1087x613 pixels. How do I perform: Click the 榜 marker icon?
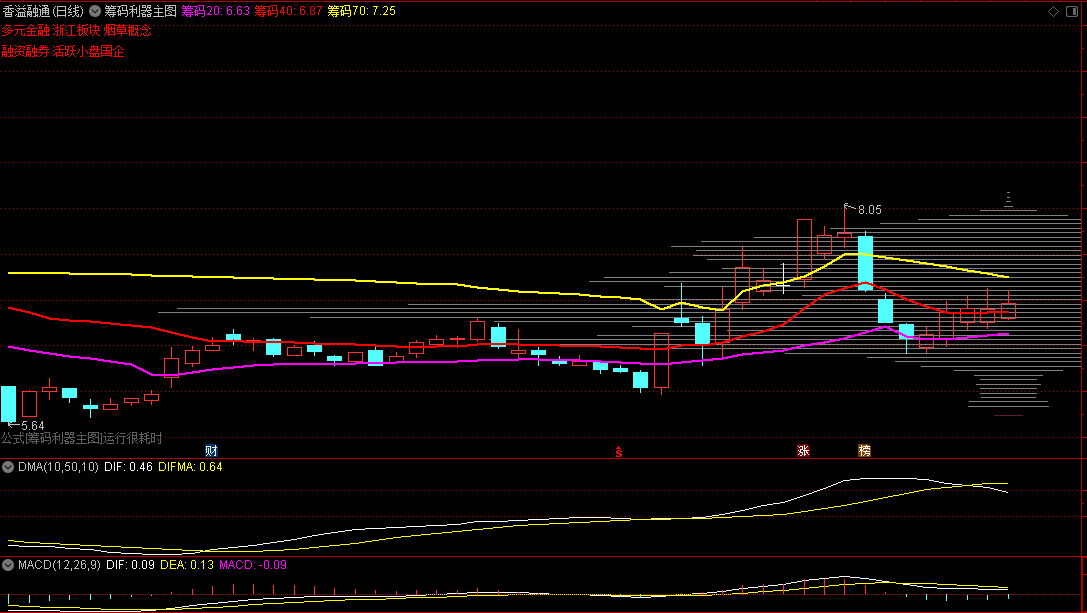point(864,451)
